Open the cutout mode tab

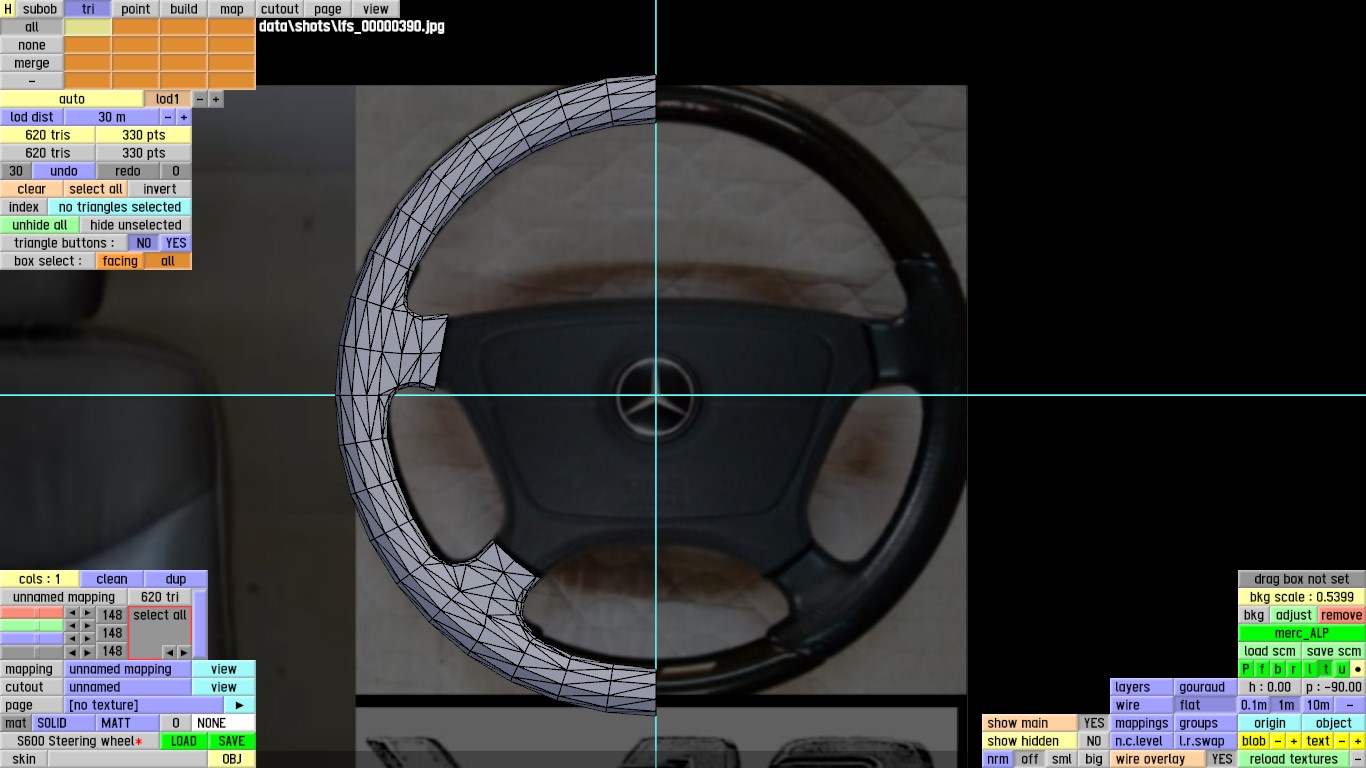pos(280,9)
